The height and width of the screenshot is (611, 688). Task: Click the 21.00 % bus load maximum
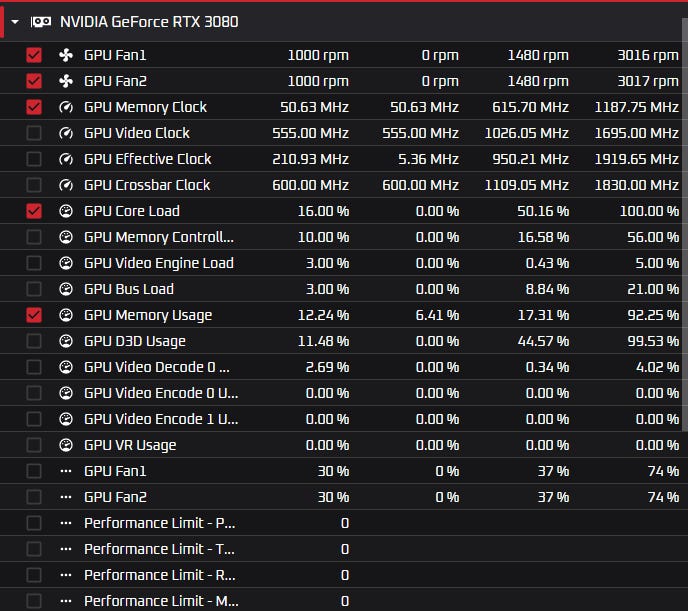point(653,289)
